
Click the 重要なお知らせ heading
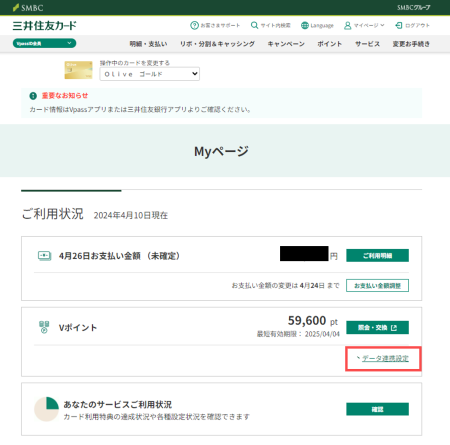coord(65,96)
